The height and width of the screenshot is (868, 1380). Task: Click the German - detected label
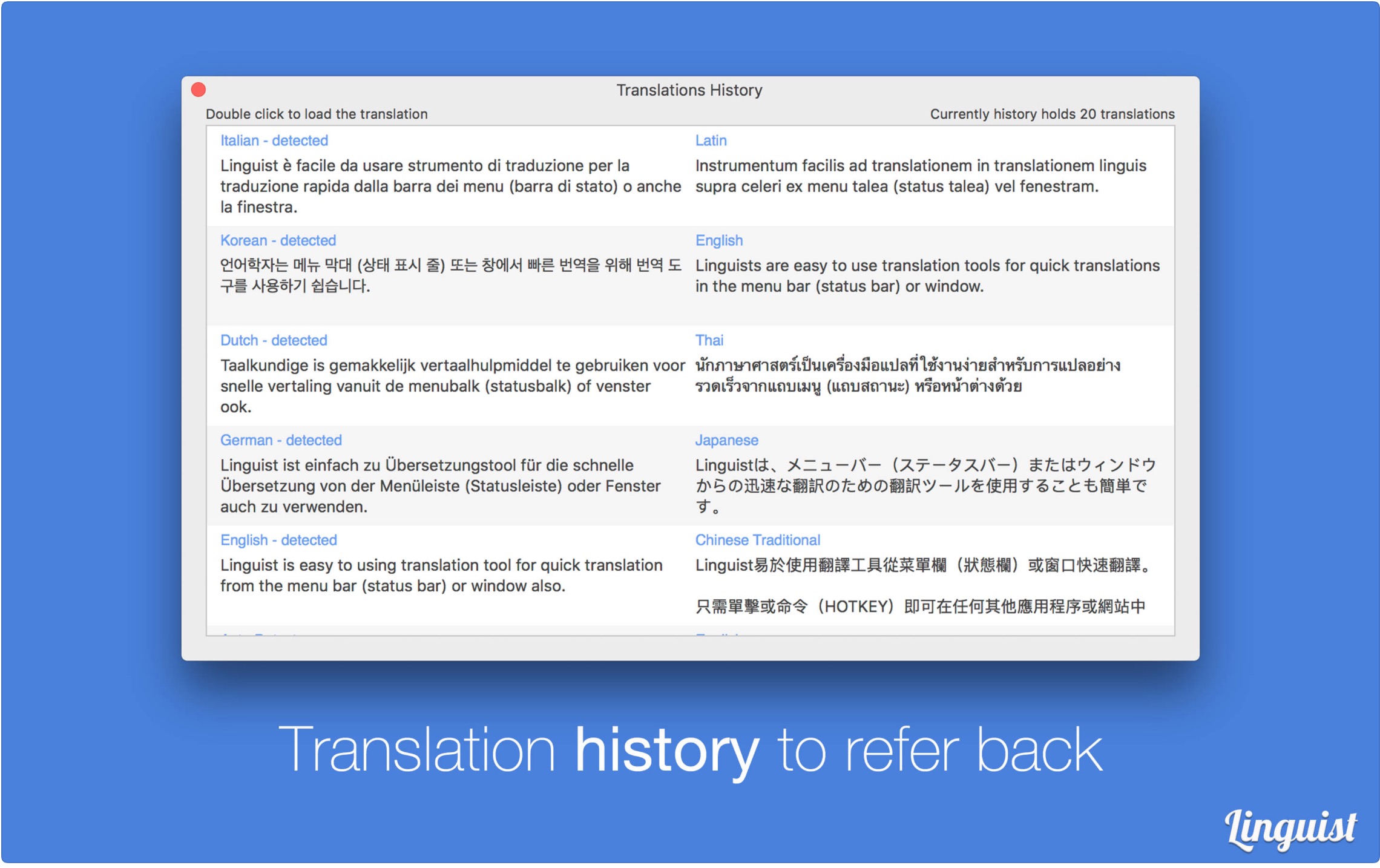(281, 440)
